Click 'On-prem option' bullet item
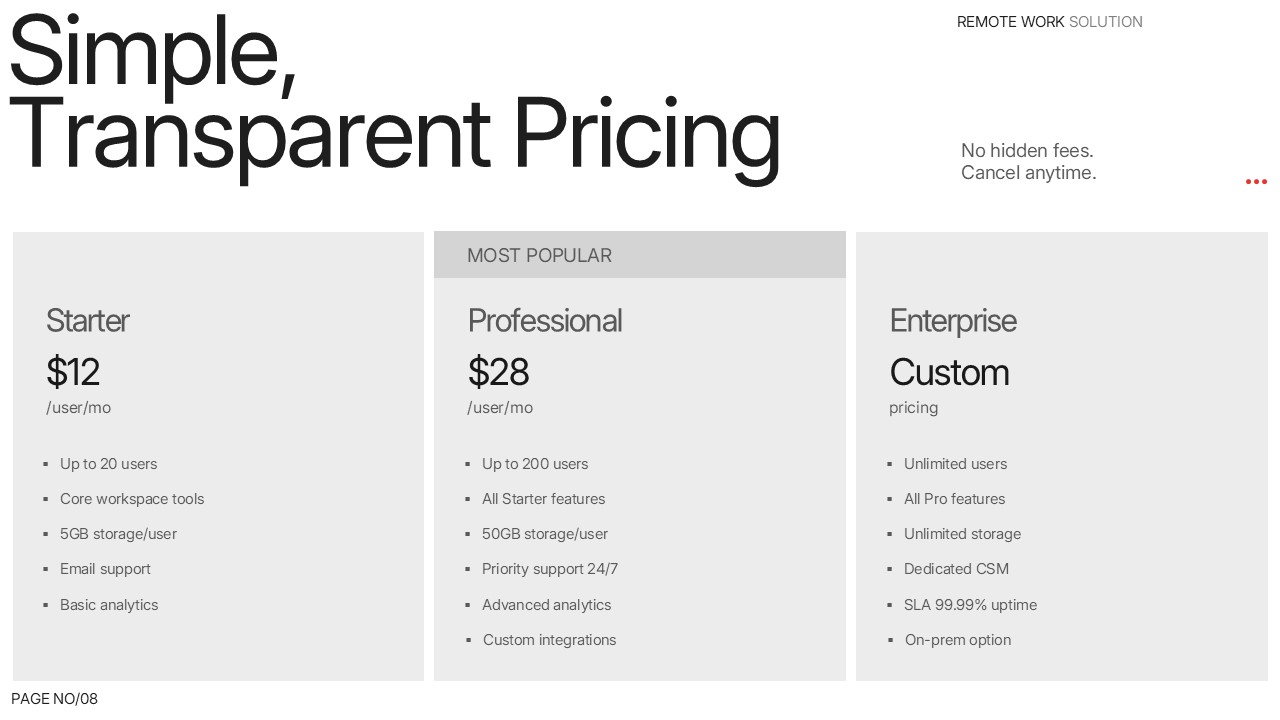 click(957, 640)
